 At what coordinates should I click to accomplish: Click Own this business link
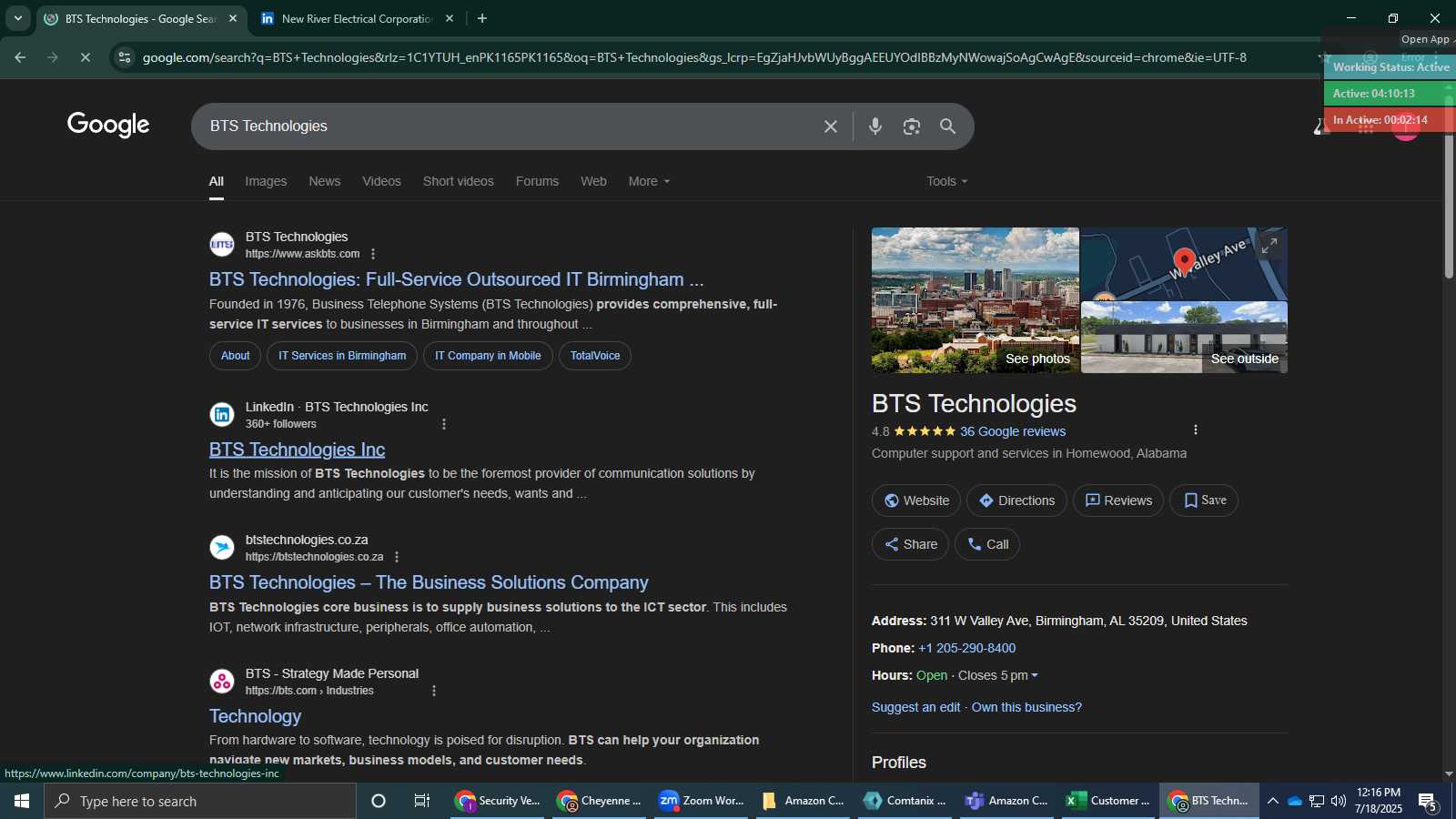(x=1026, y=707)
